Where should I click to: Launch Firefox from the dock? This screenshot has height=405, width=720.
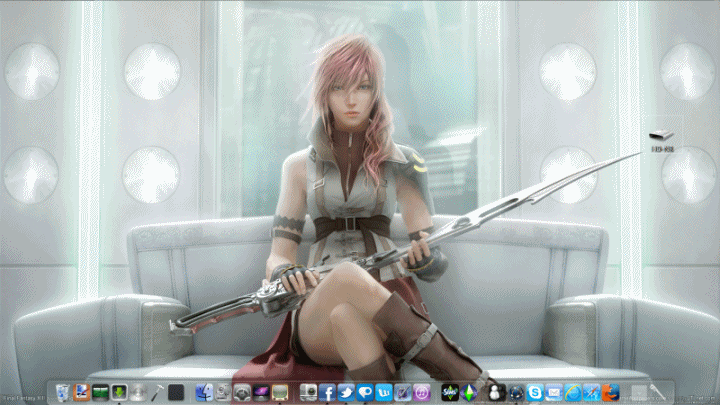pos(610,393)
